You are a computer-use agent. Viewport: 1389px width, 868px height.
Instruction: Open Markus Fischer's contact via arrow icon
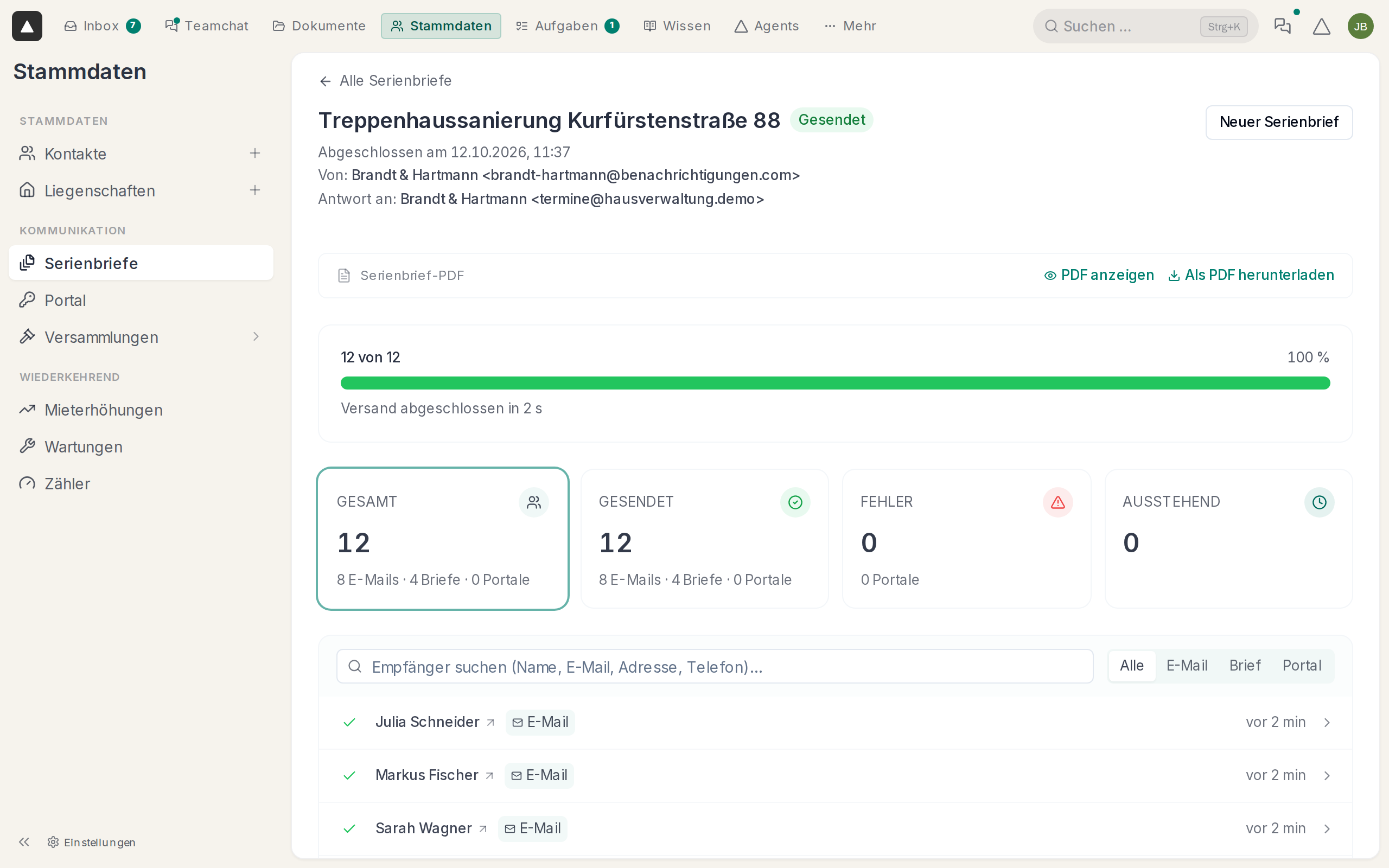489,776
